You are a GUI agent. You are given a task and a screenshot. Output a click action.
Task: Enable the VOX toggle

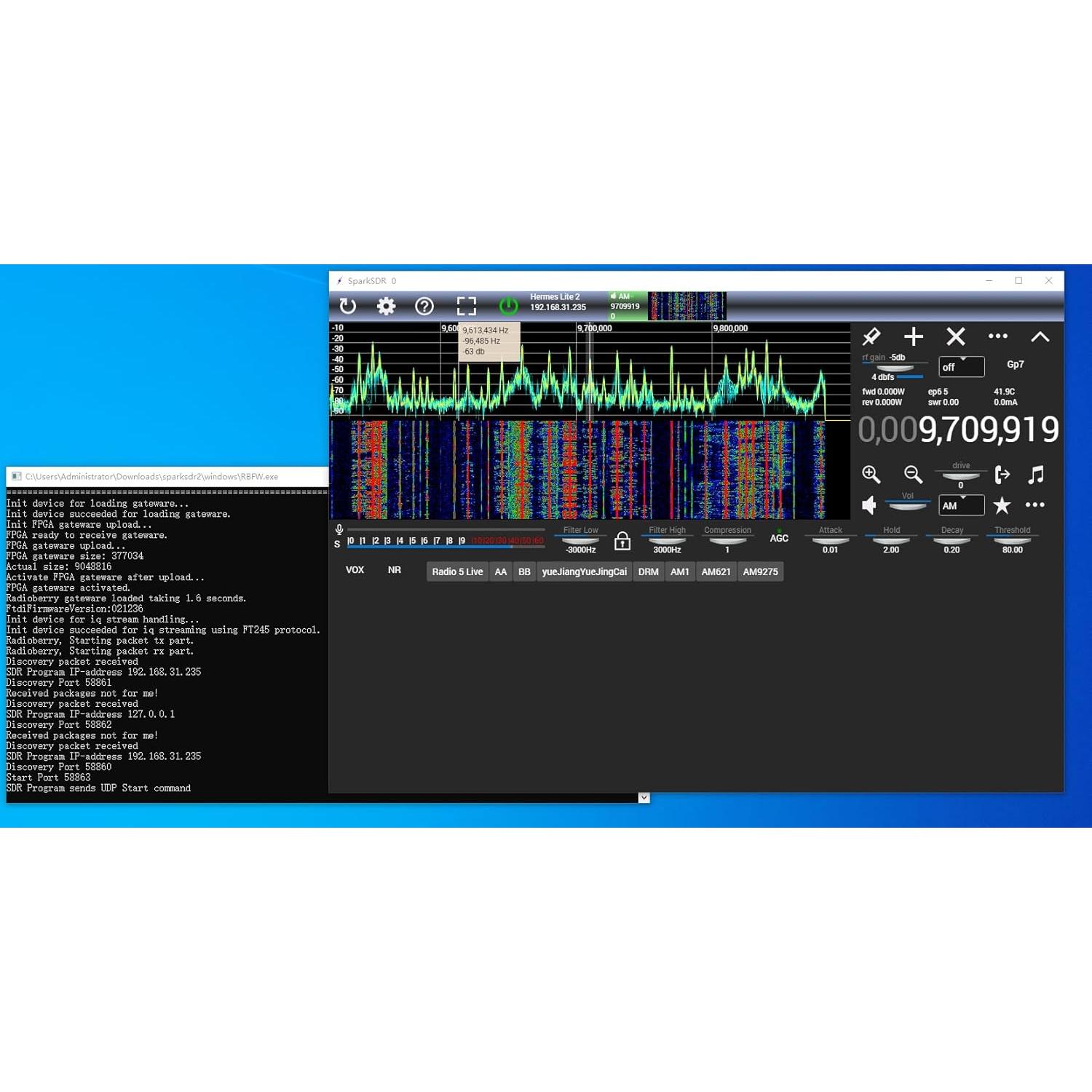click(x=355, y=571)
